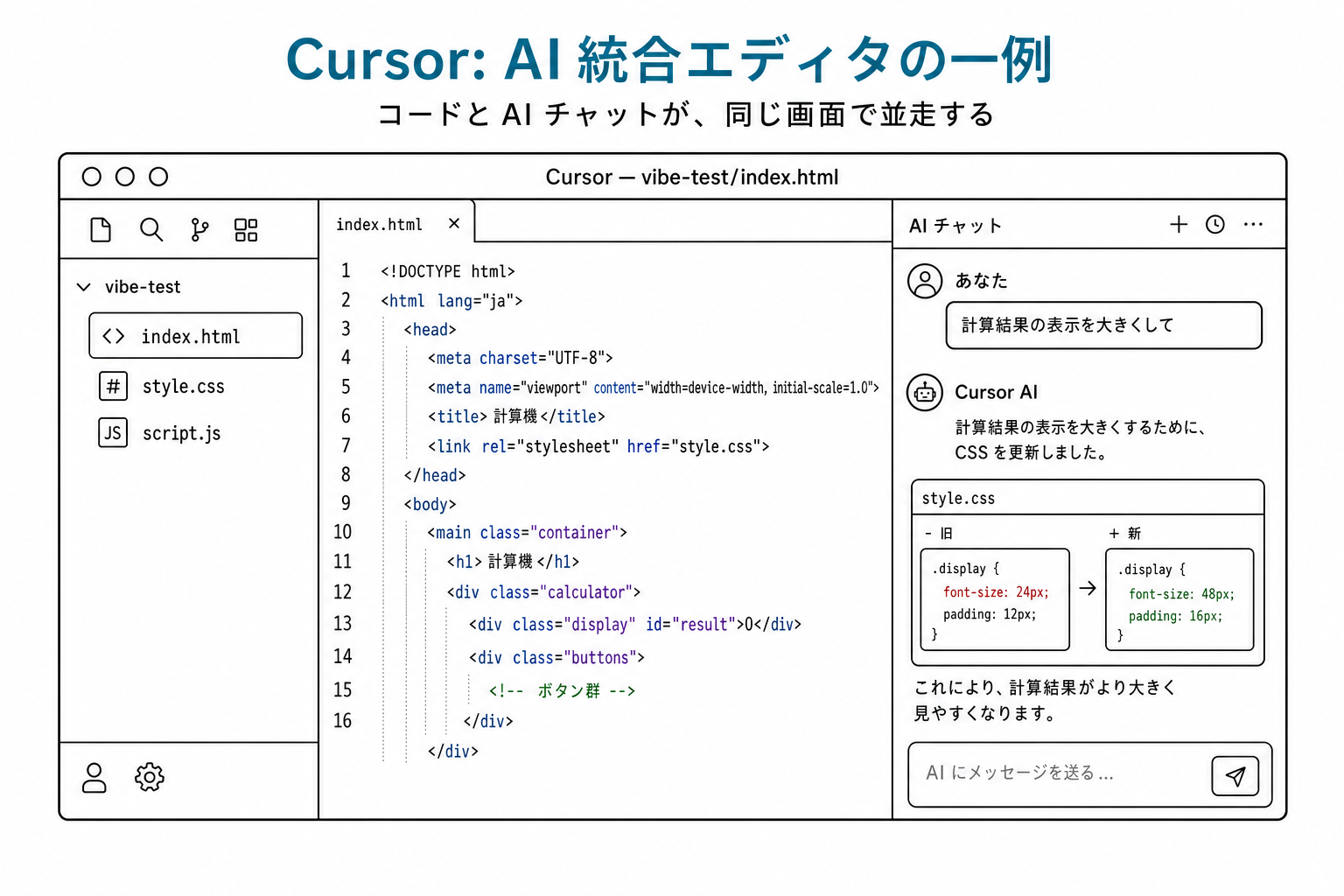The height and width of the screenshot is (896, 1344).
Task: Open the Extensions grid icon
Action: 246,229
